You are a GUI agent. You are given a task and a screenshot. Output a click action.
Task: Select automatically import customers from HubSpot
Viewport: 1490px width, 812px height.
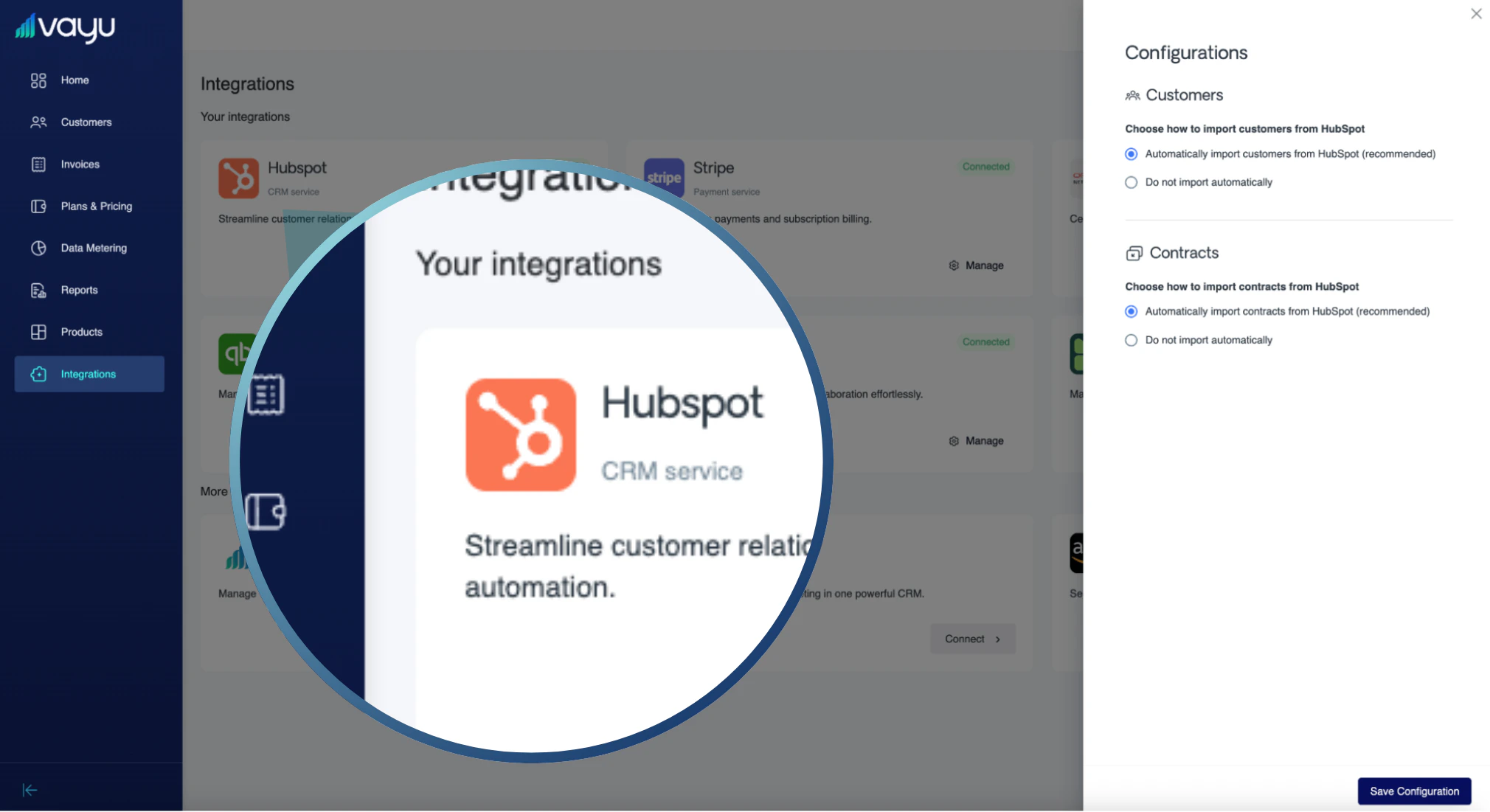(x=1131, y=154)
